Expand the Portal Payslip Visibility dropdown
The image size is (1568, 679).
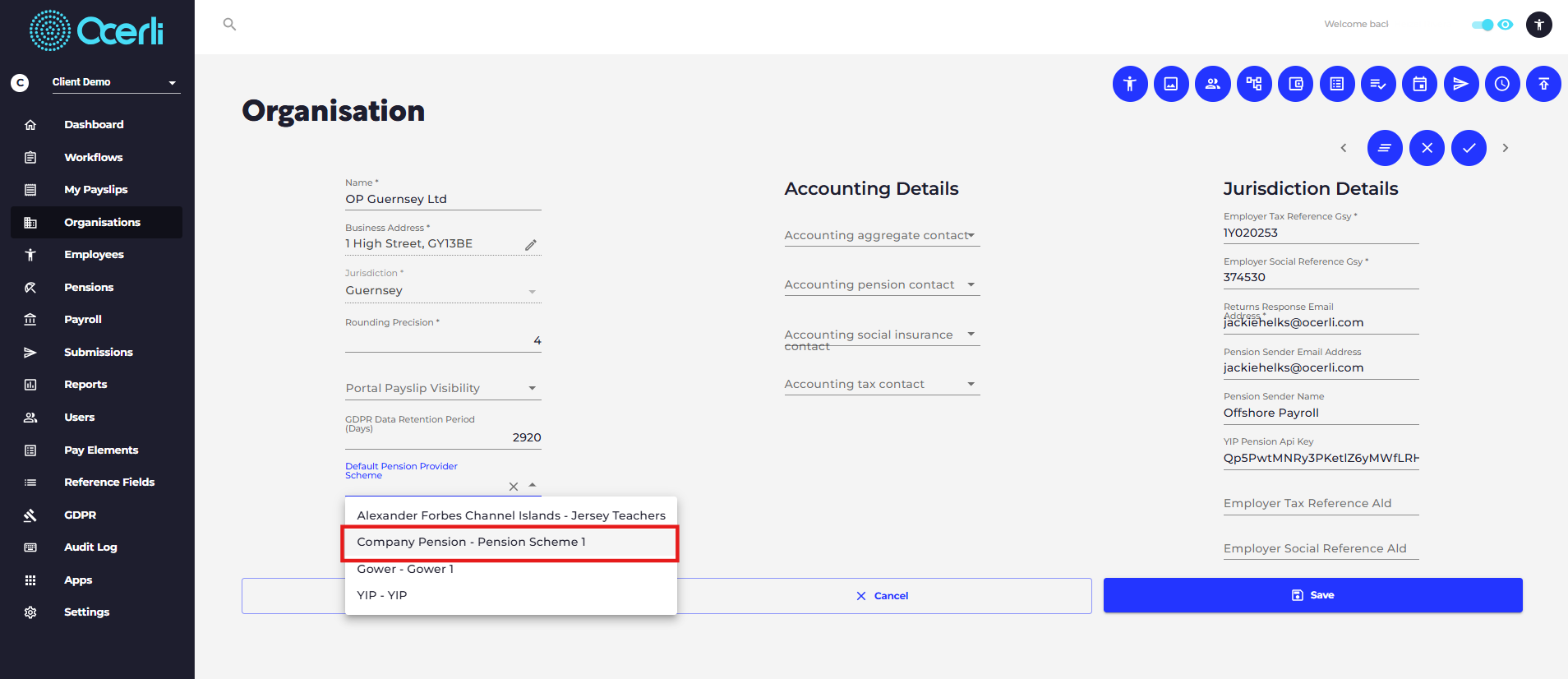[443, 388]
